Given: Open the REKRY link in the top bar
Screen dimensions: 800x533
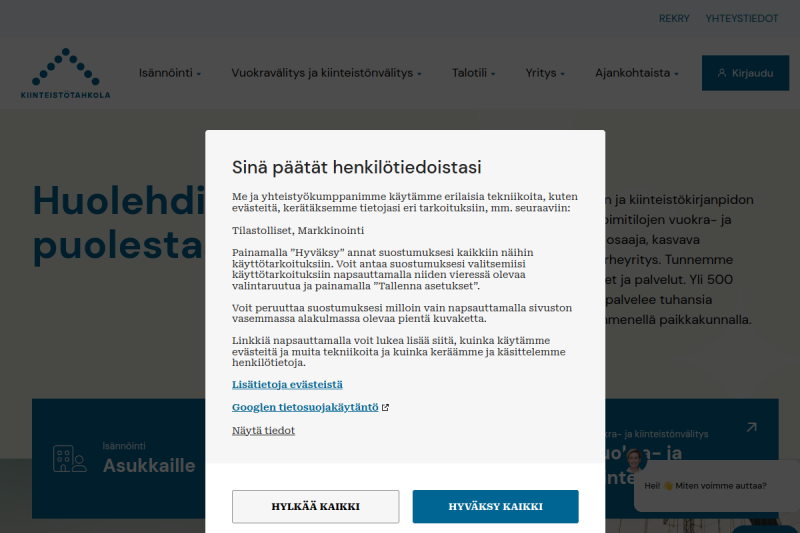Looking at the screenshot, I should [x=674, y=18].
